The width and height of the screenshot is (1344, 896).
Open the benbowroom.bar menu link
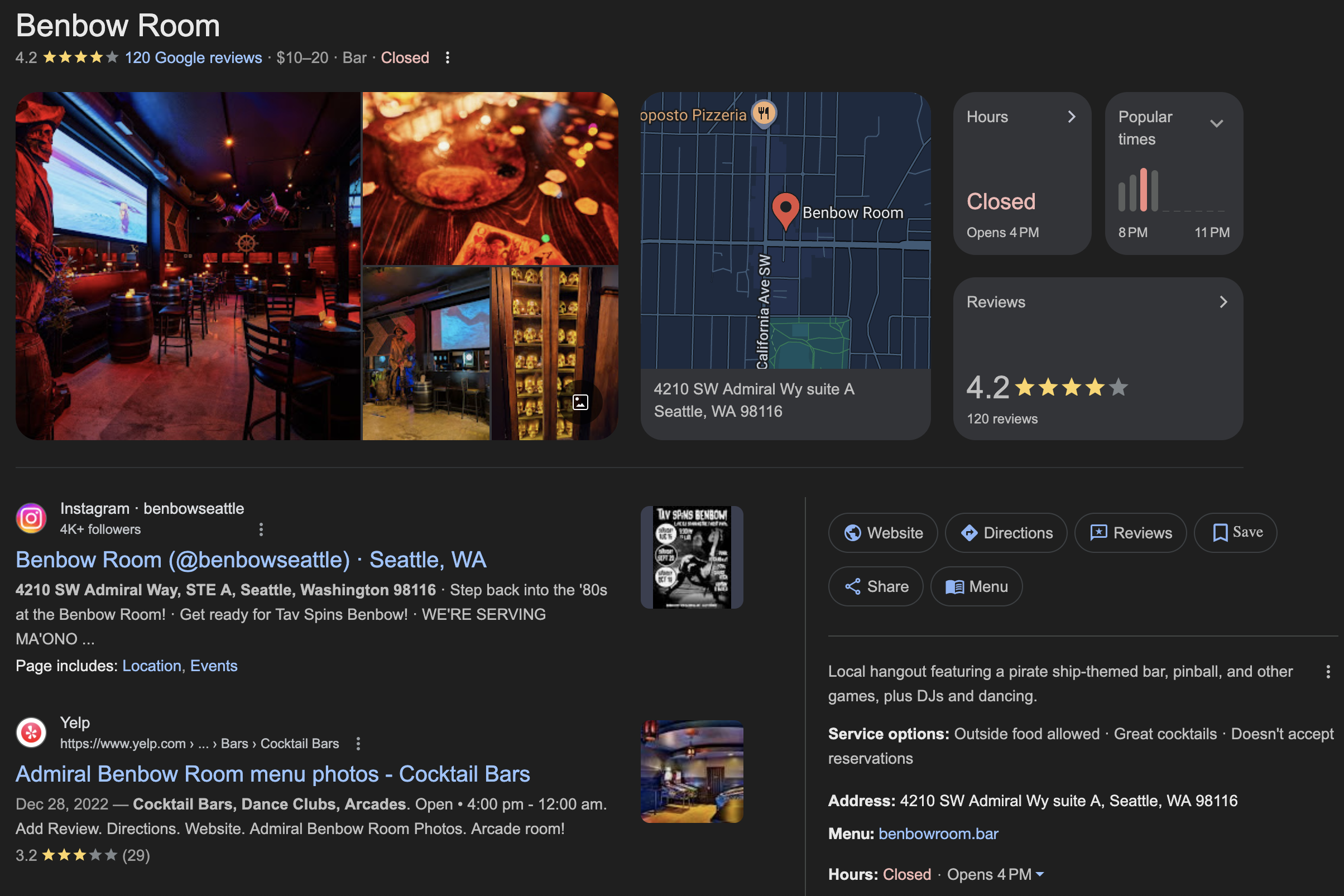[938, 834]
